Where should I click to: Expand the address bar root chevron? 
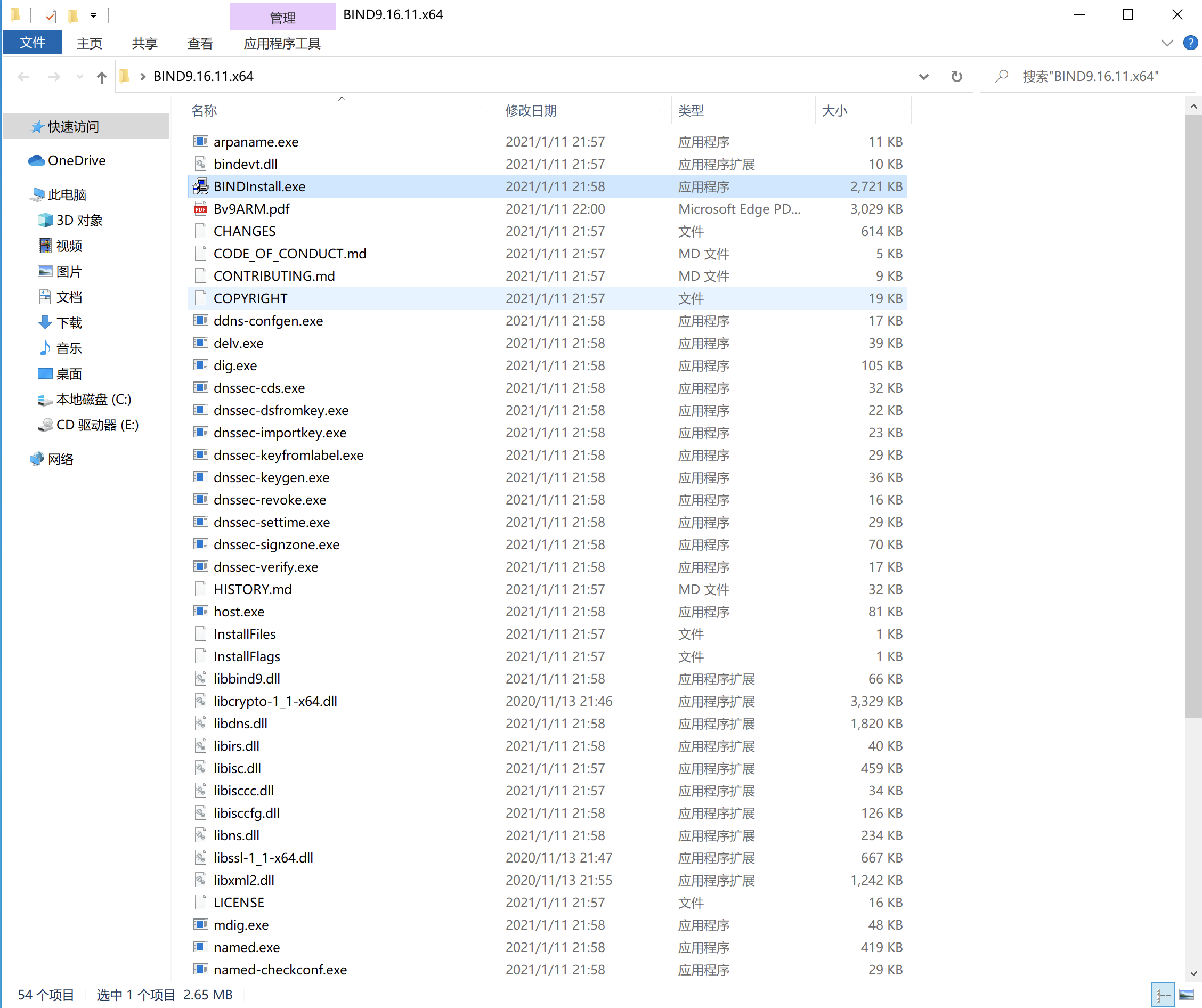tap(142, 77)
